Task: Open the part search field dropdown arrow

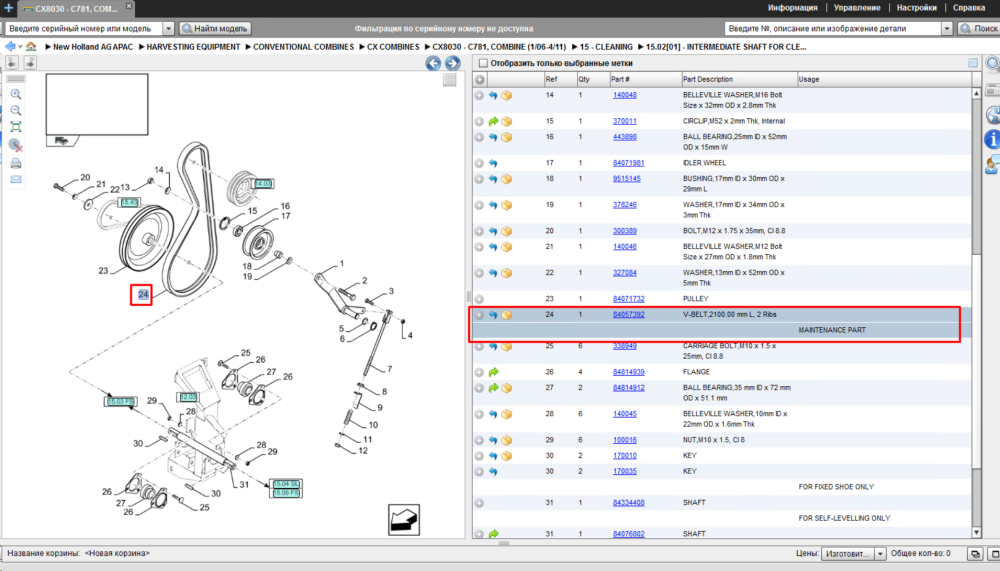Action: pos(946,29)
